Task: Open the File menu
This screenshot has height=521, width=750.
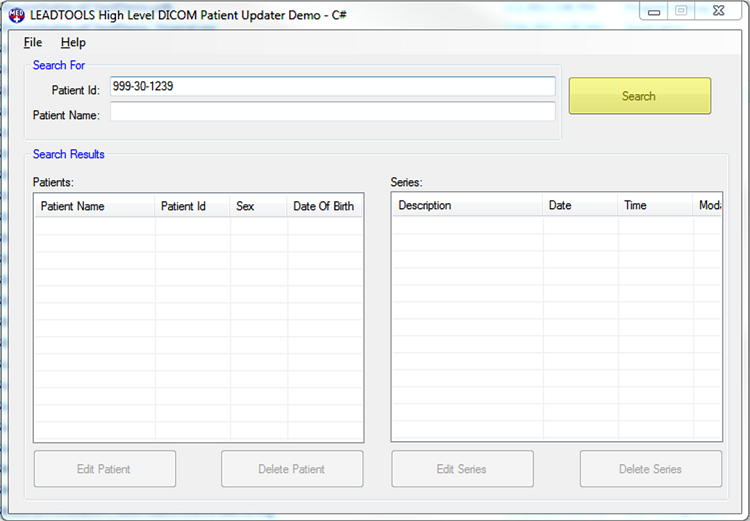Action: point(33,43)
